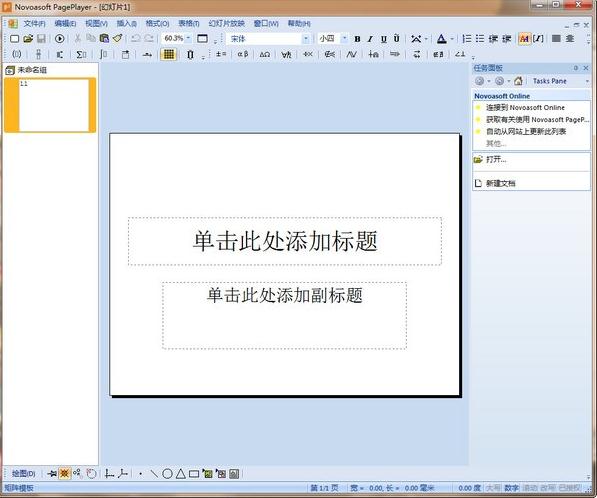This screenshot has width=597, height=498.
Task: Expand the 60.3% zoom dropdown
Action: pos(188,38)
